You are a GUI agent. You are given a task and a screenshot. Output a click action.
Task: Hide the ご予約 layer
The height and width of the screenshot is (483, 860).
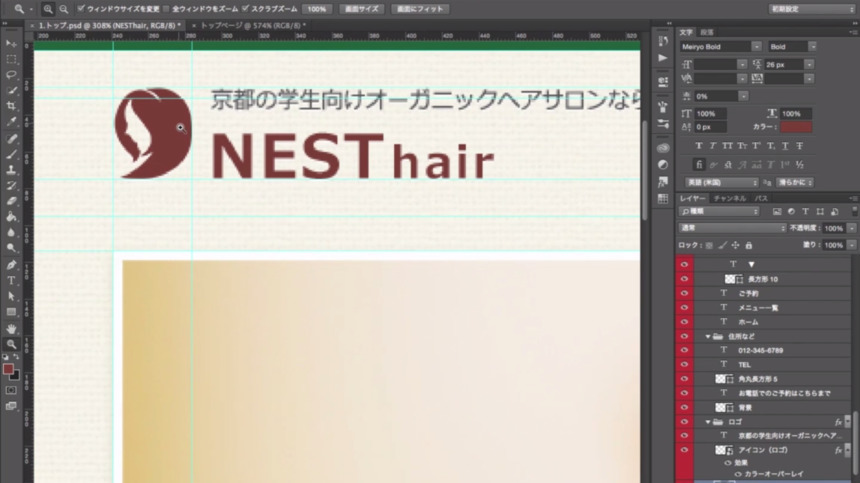[x=684, y=293]
